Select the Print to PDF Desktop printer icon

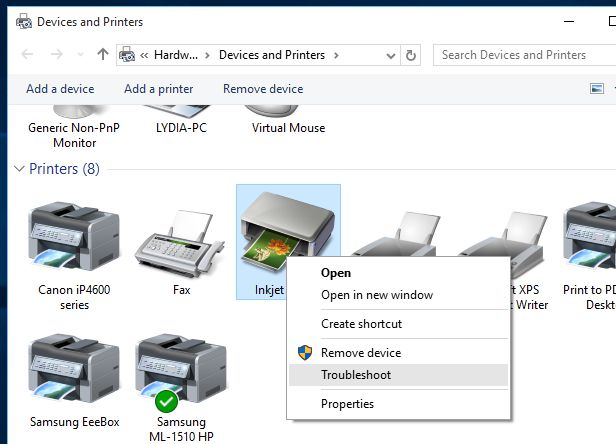click(x=589, y=236)
